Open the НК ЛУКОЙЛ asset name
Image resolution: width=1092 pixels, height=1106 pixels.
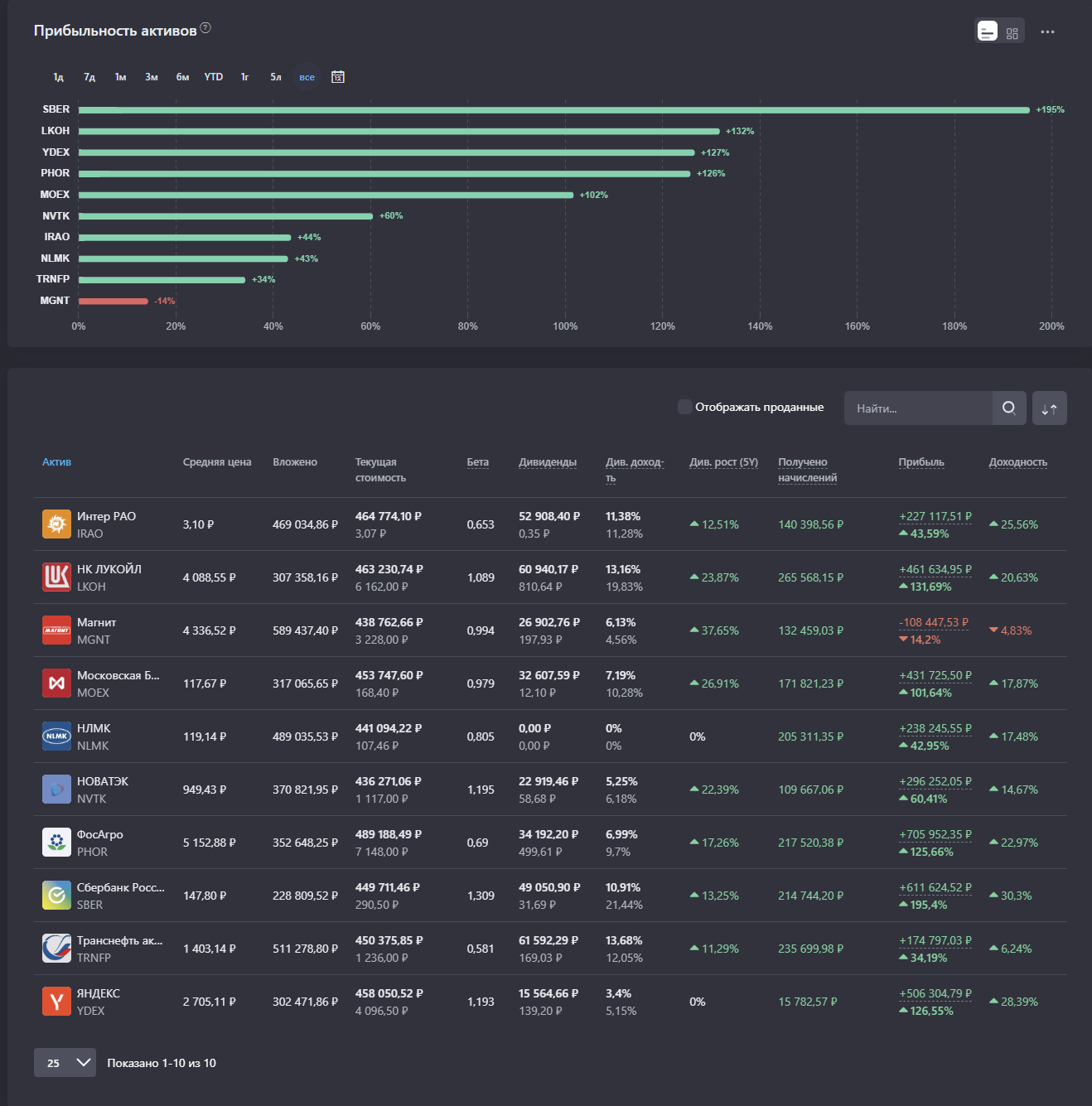(x=109, y=569)
